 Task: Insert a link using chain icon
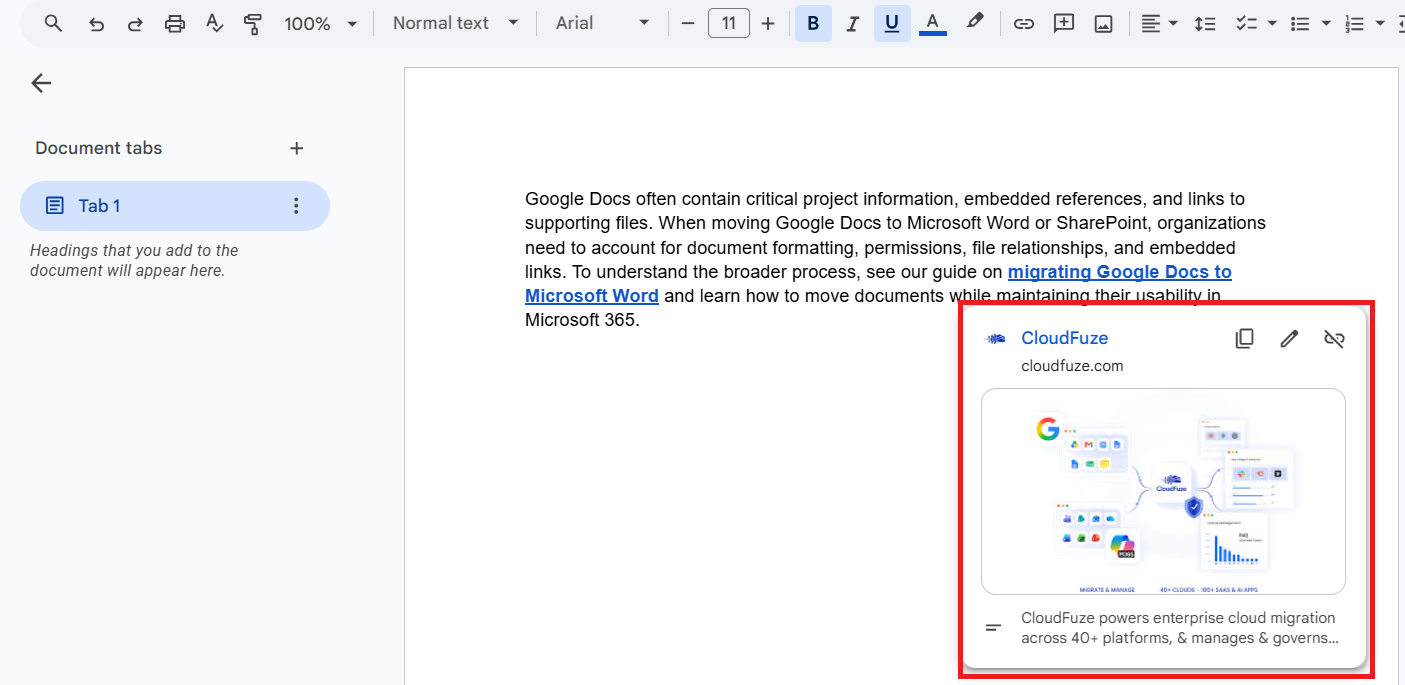tap(1023, 23)
